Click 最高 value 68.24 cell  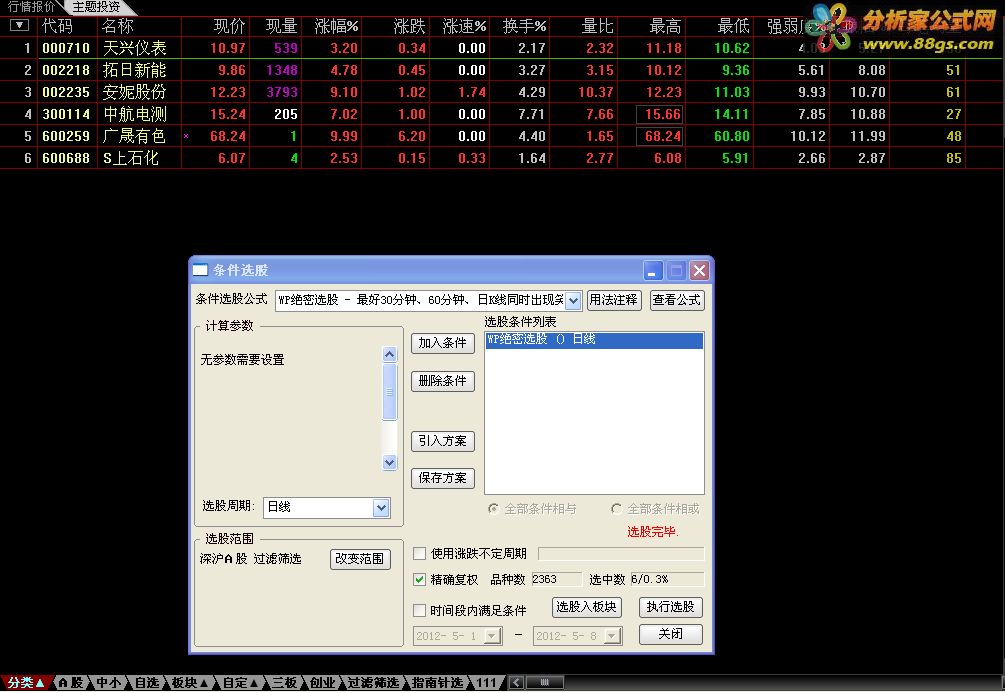[660, 136]
